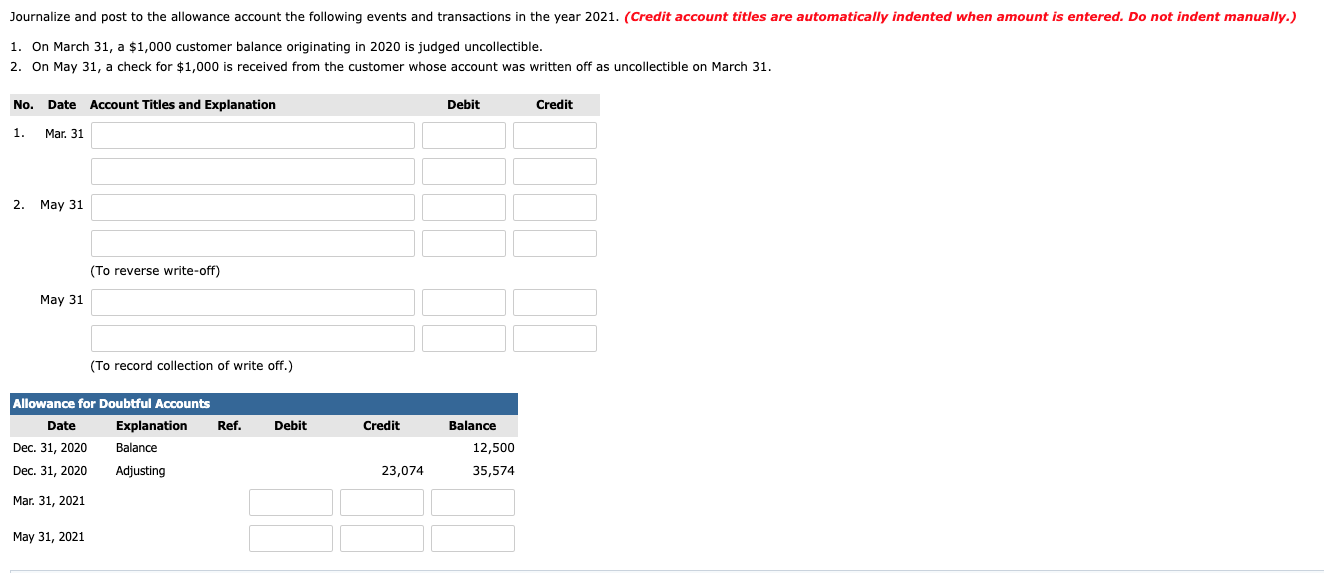Click account title field above 'To reverse write-off'
Screen dimensions: 1324x573
[x=253, y=243]
